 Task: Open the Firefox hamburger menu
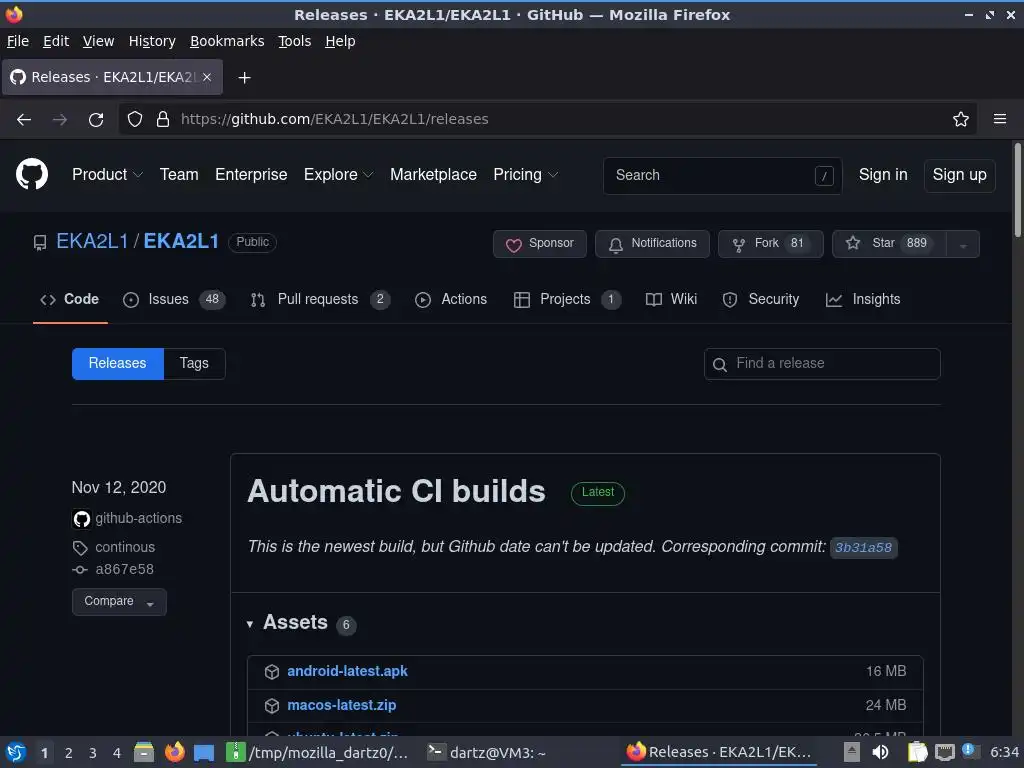click(999, 120)
